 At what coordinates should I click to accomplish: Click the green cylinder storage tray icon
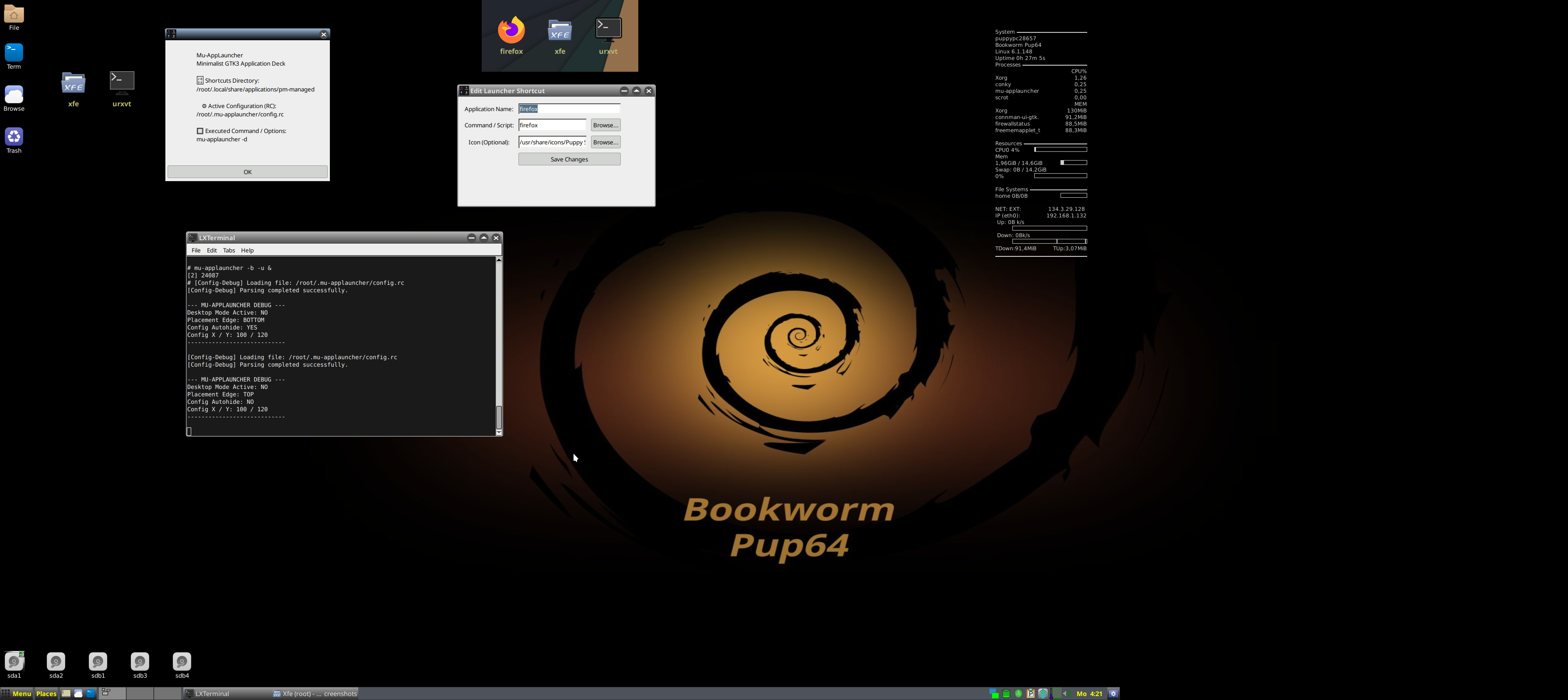coord(1006,693)
